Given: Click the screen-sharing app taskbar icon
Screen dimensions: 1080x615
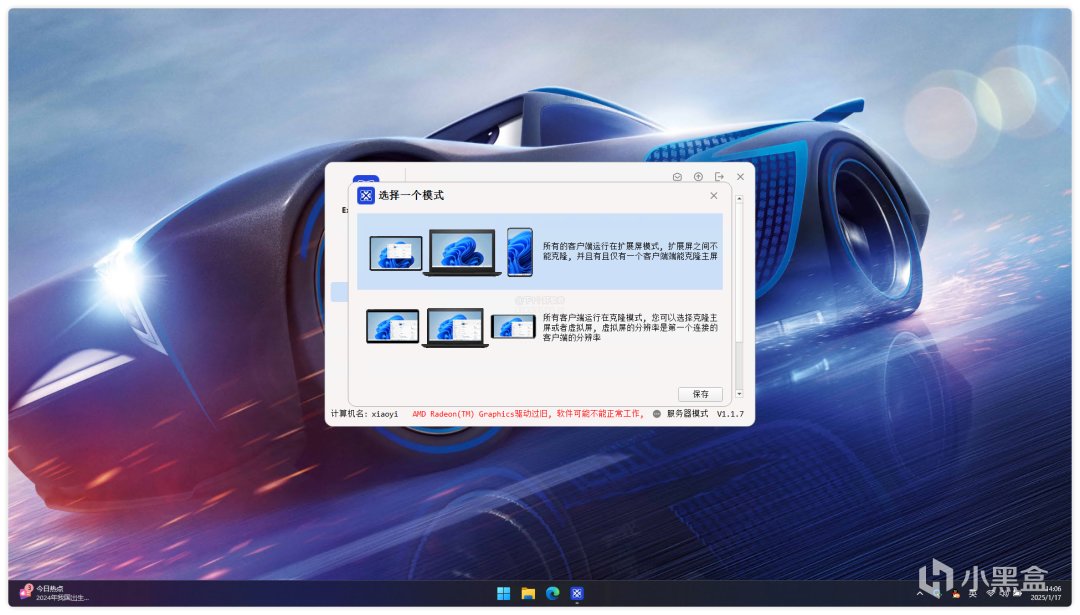Looking at the screenshot, I should 577,594.
